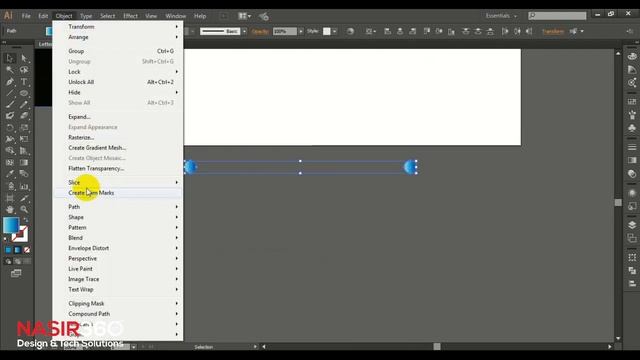The height and width of the screenshot is (360, 640).
Task: Select the Pen tool
Action: point(10,82)
